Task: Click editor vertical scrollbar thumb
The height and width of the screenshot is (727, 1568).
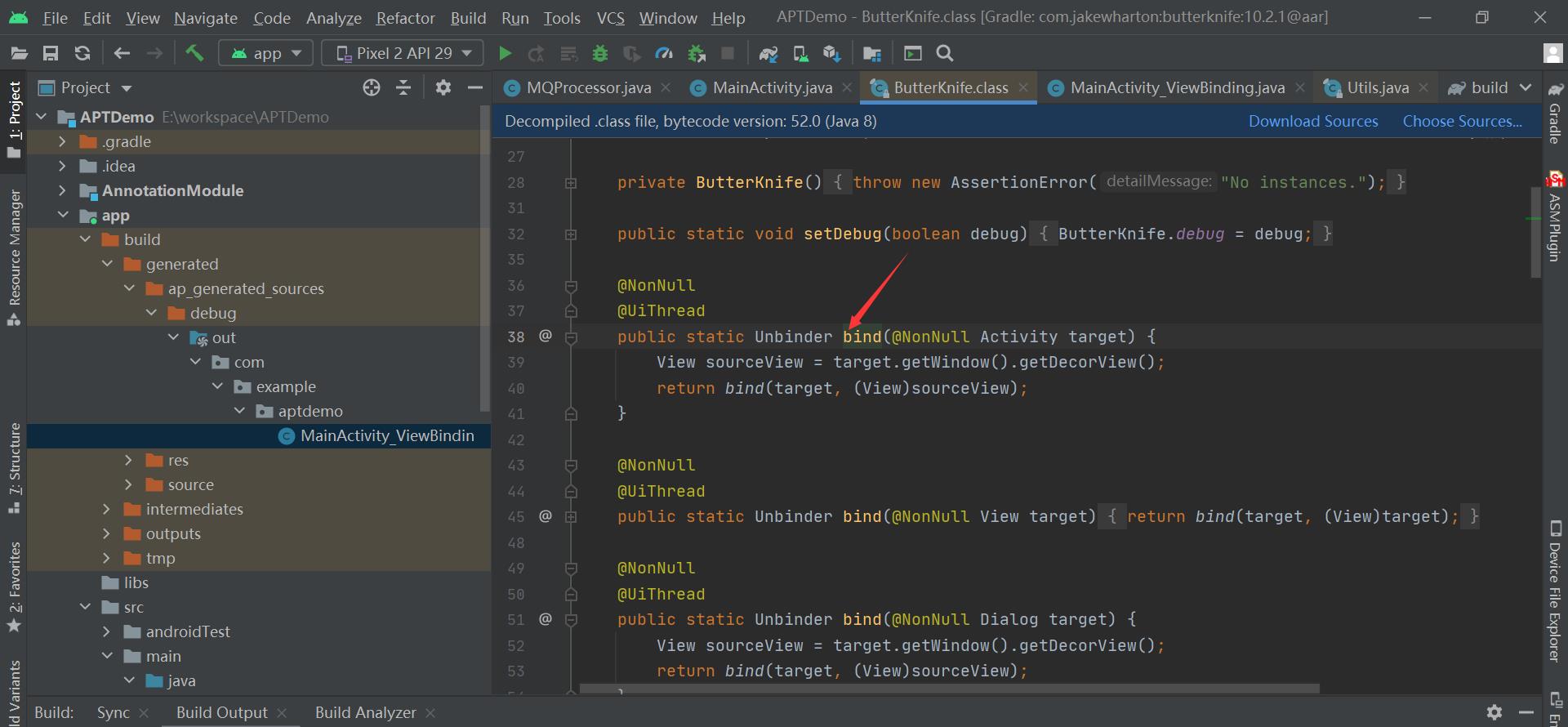Action: (1535, 232)
